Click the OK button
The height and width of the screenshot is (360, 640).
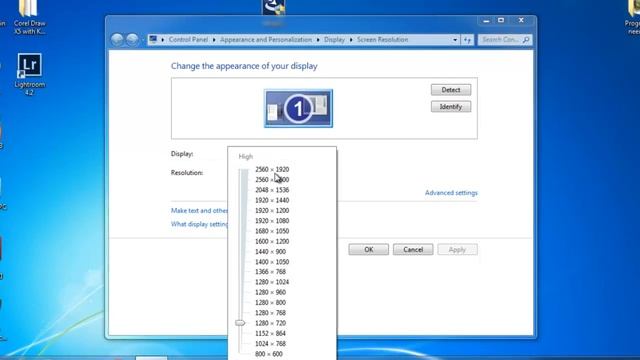[x=369, y=249]
